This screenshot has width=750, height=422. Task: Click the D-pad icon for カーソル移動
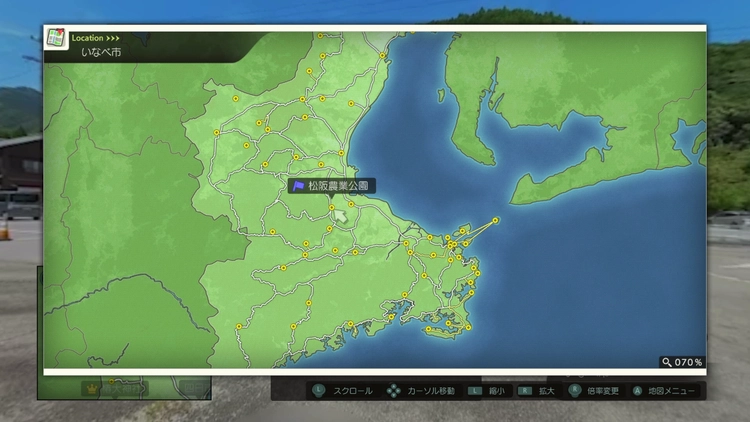(x=394, y=391)
